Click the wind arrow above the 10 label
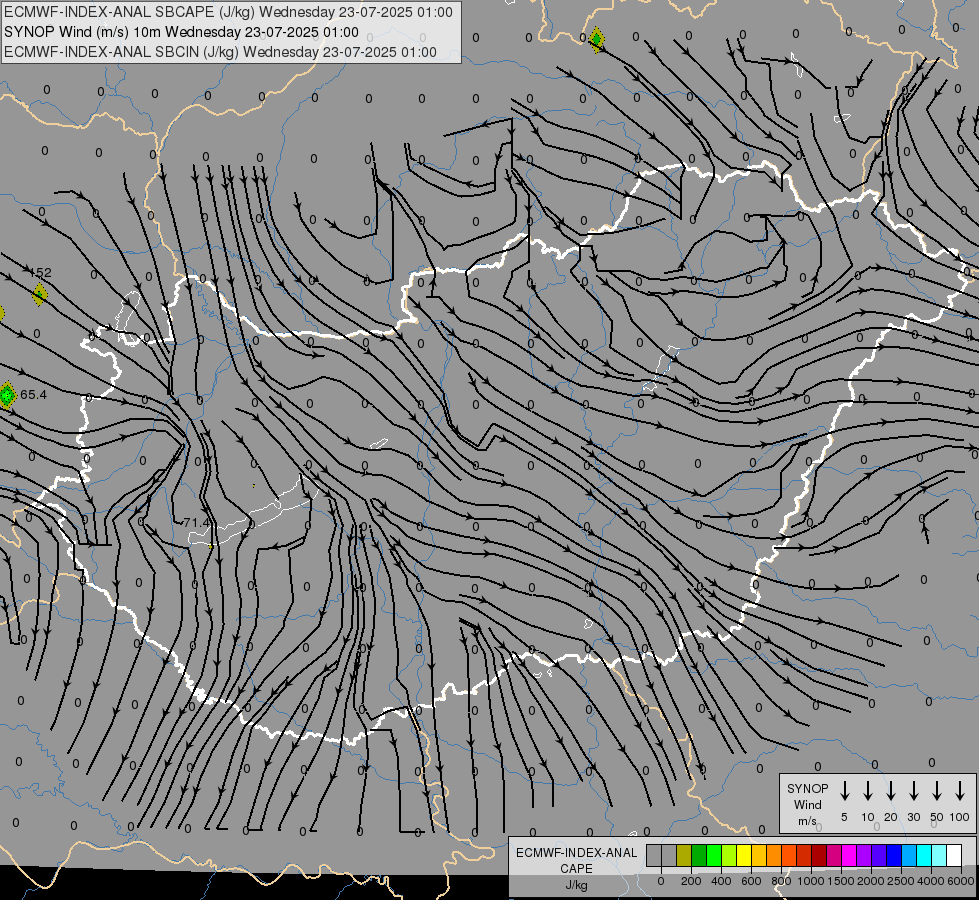Viewport: 979px width, 900px height. (x=867, y=791)
